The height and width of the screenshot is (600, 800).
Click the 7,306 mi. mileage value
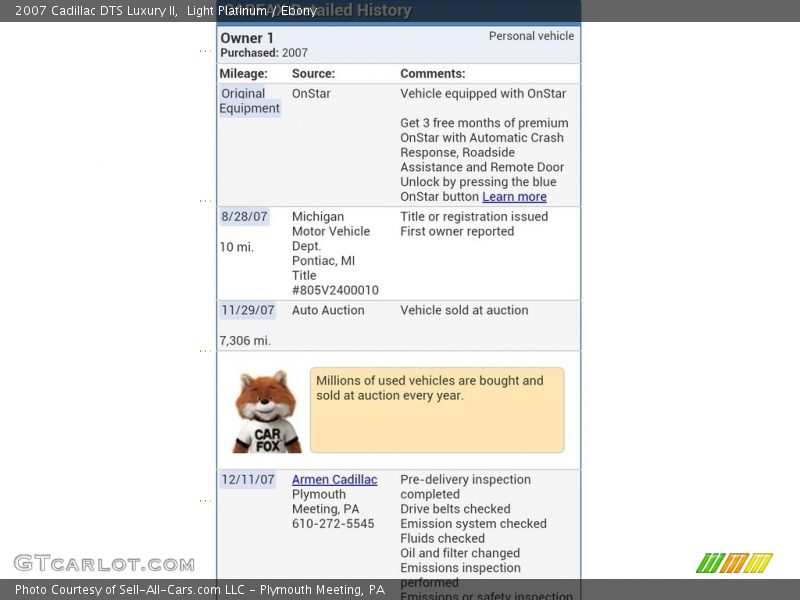(245, 341)
